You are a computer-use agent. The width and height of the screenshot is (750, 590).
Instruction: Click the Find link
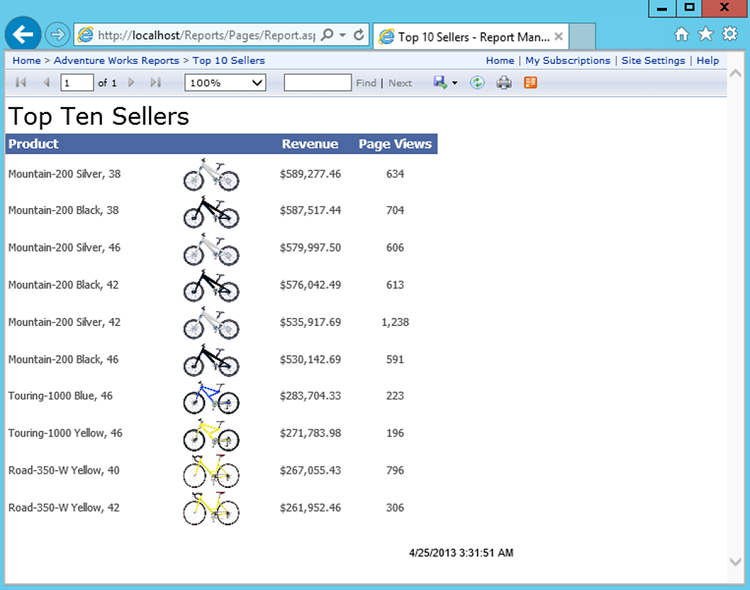366,83
